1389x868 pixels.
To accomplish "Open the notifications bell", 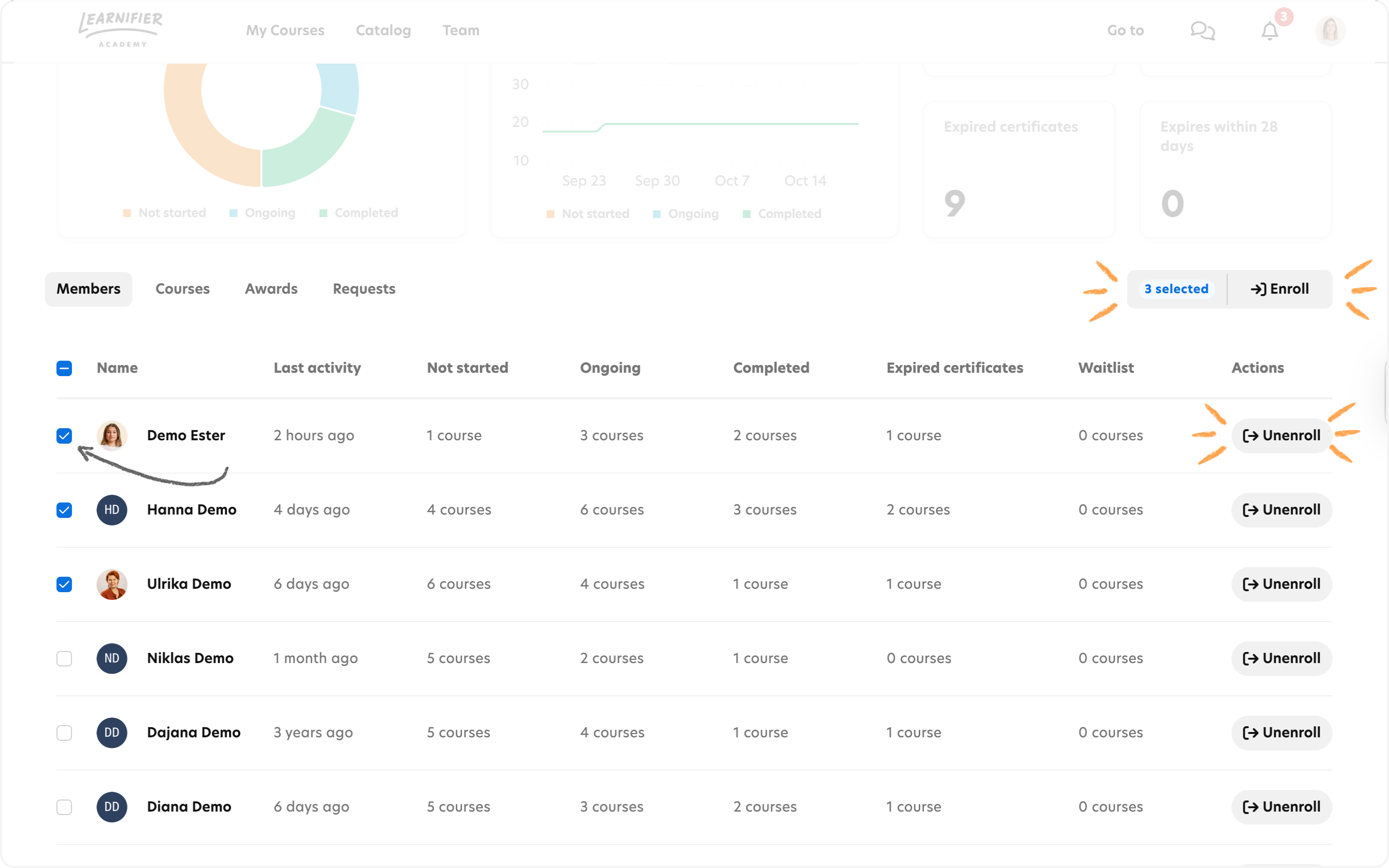I will (x=1269, y=30).
